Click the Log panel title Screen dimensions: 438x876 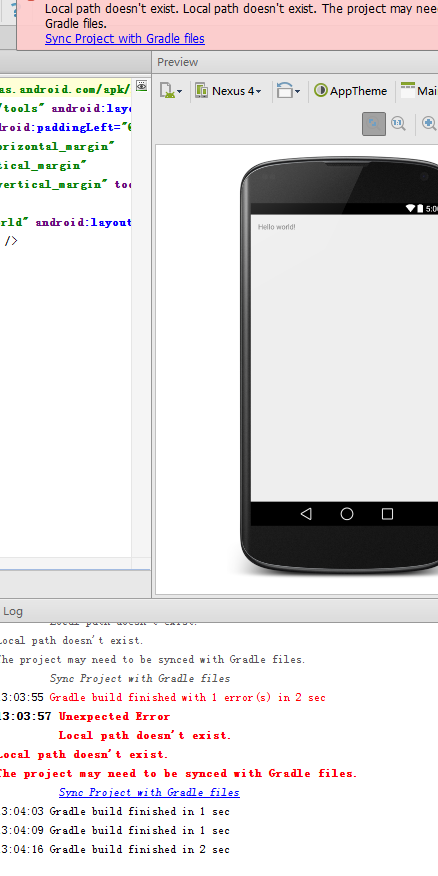point(13,611)
